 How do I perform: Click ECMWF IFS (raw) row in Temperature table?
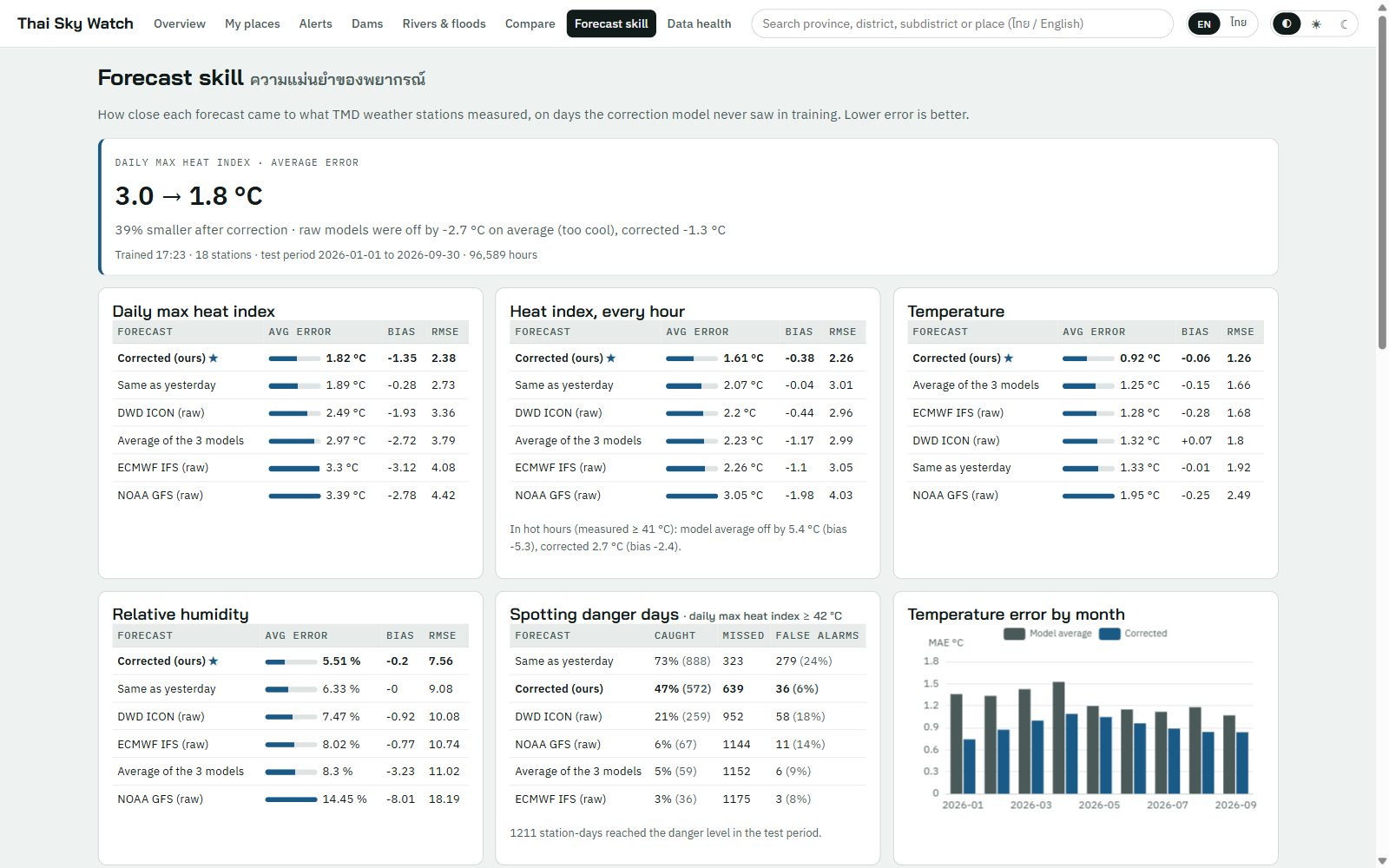click(x=1085, y=412)
